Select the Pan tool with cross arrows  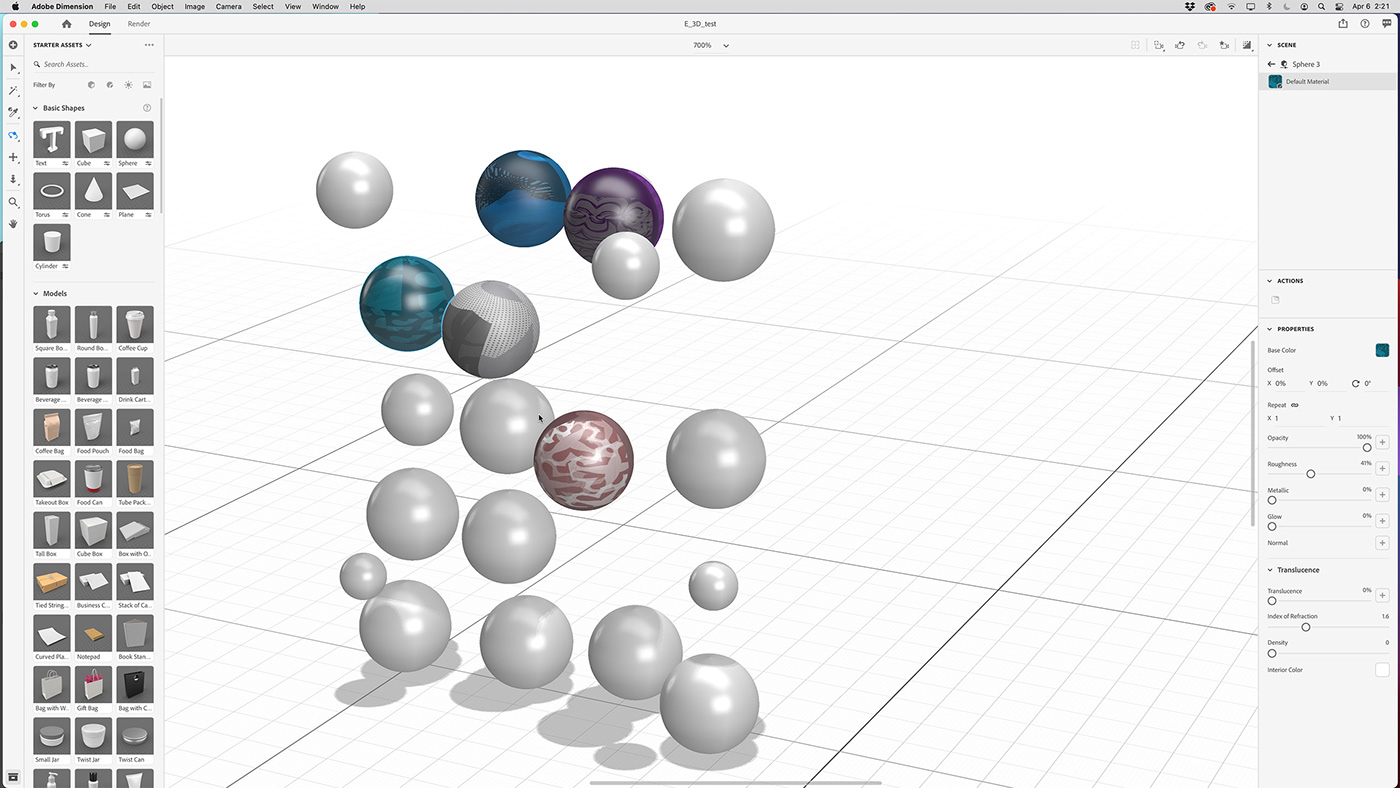[13, 157]
